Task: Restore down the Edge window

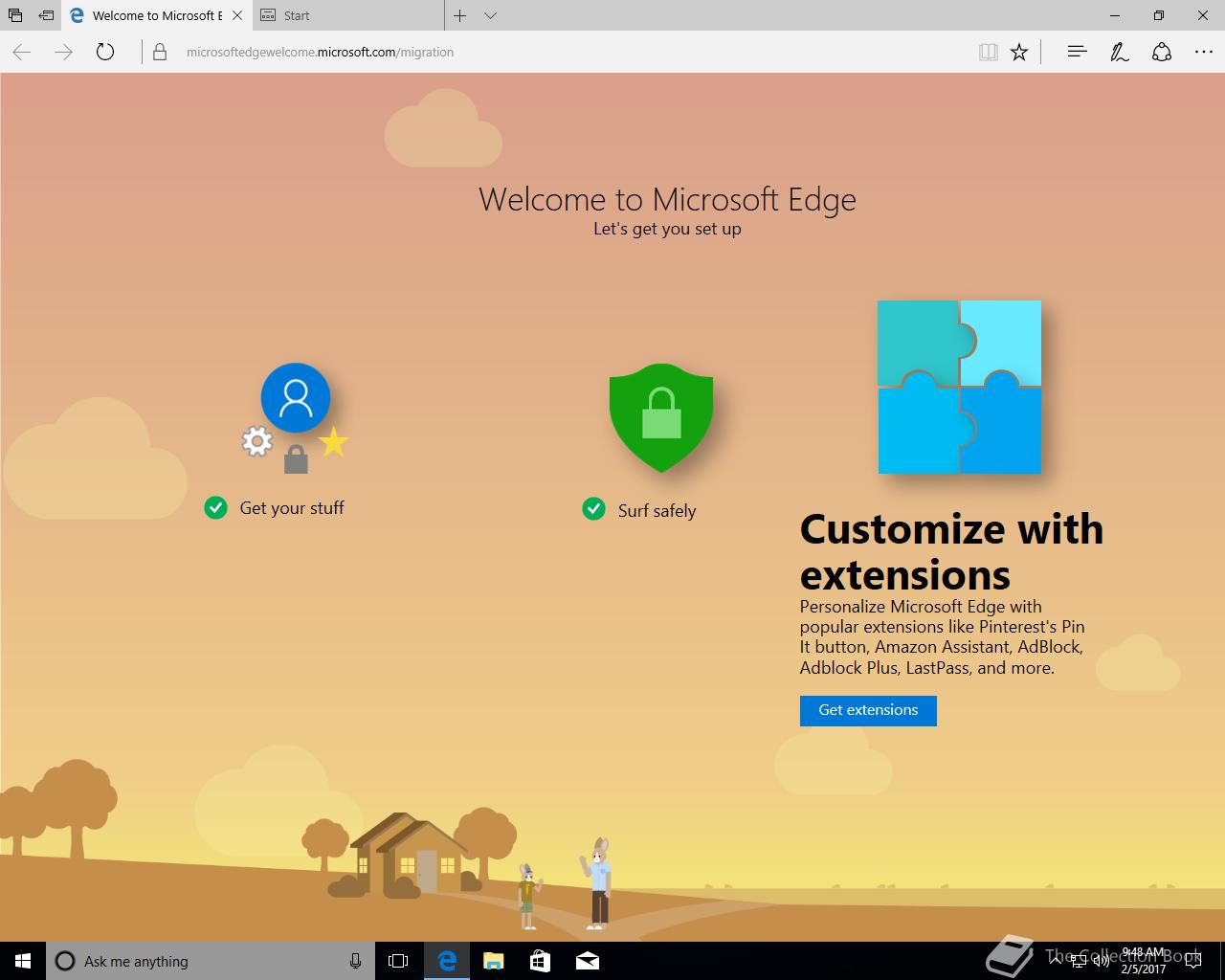Action: click(1159, 15)
